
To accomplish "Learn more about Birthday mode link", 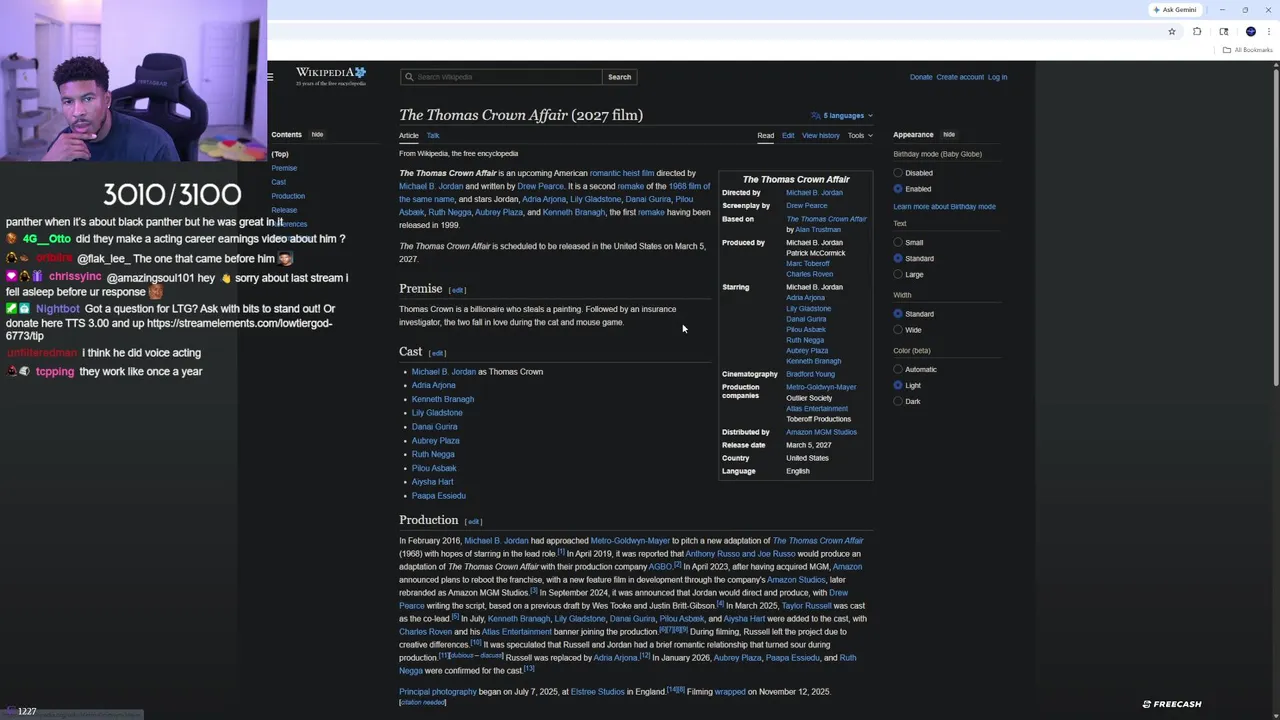I will click(x=944, y=207).
